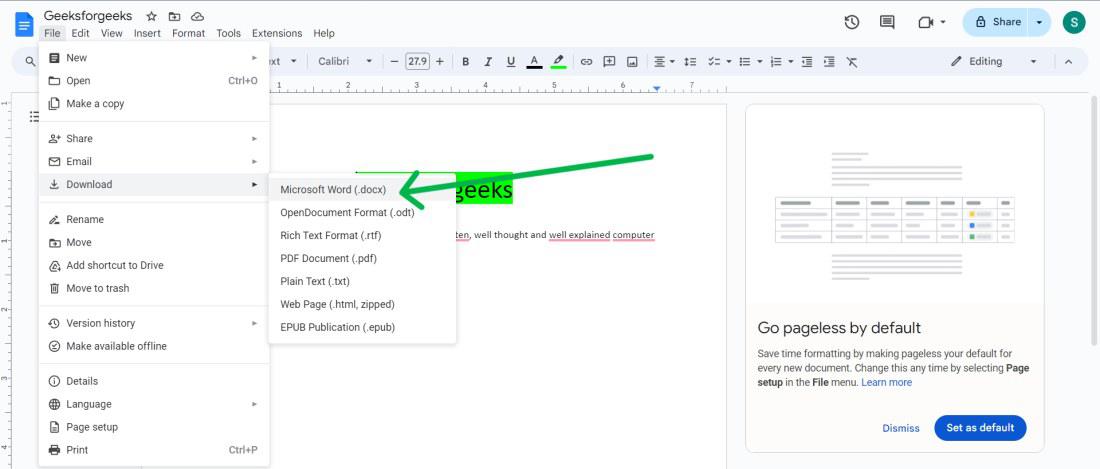Apply italic formatting
Screen dimensions: 1100x469
point(488,62)
